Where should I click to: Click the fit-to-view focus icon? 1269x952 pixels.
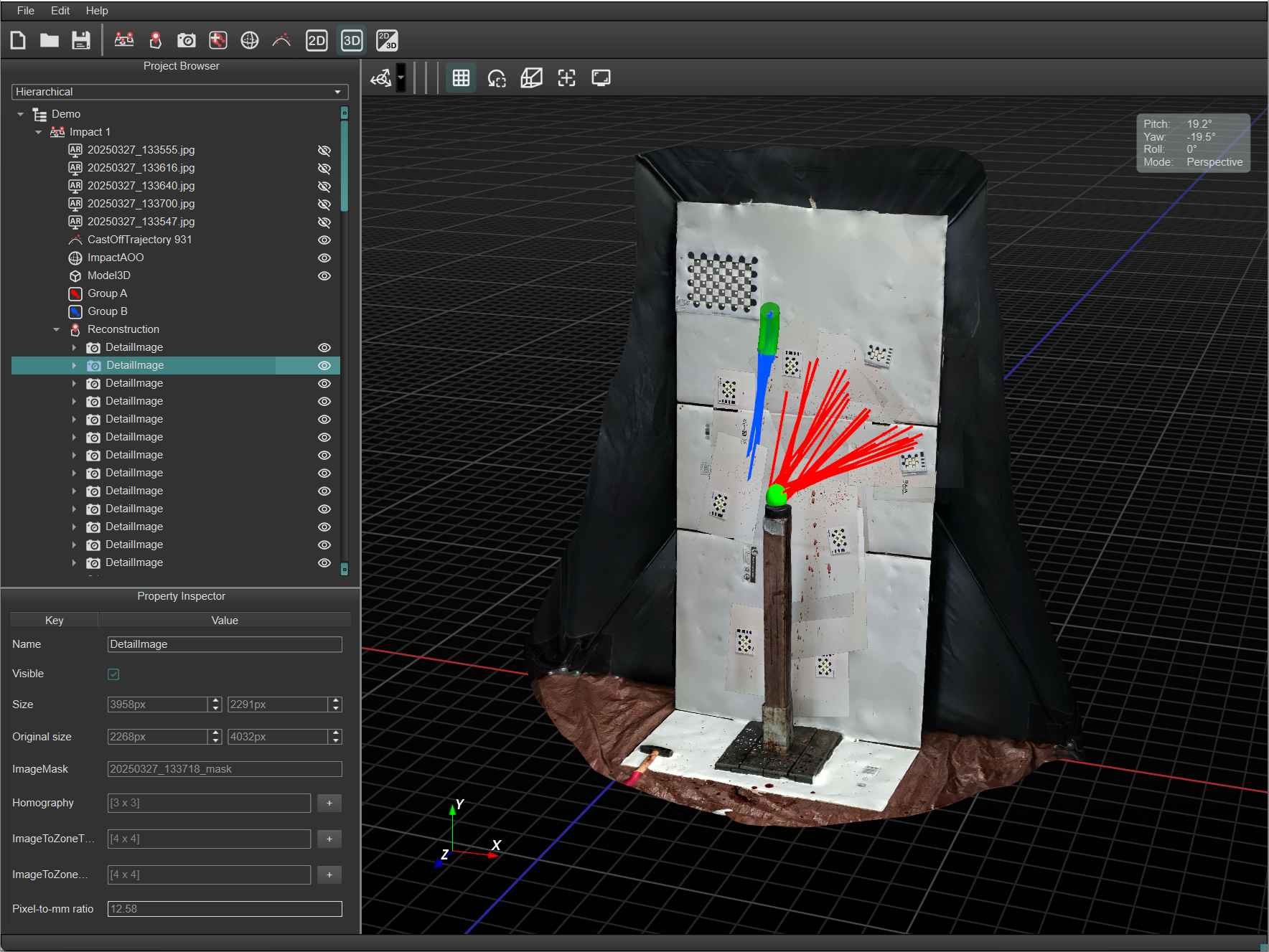(567, 77)
